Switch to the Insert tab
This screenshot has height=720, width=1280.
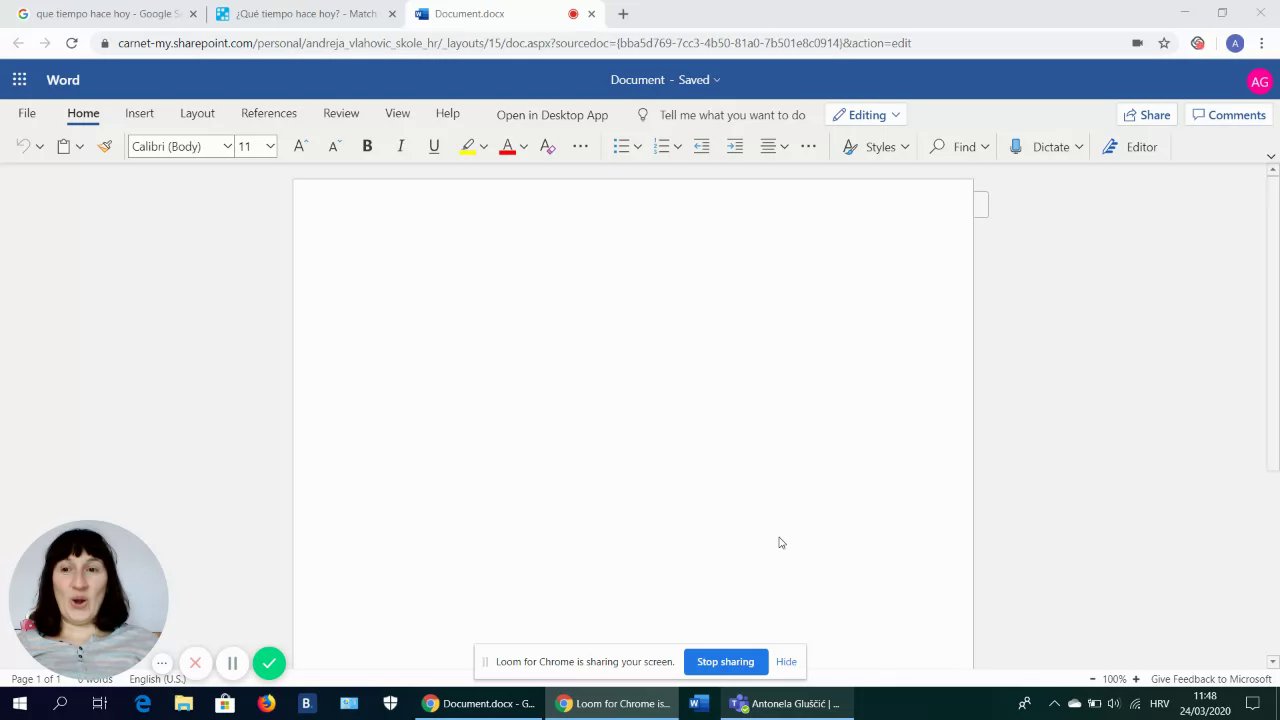coord(139,114)
